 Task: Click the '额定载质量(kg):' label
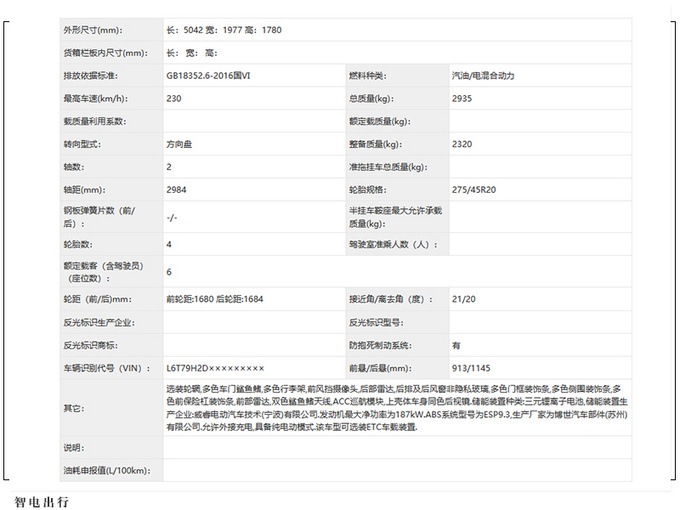tap(379, 121)
